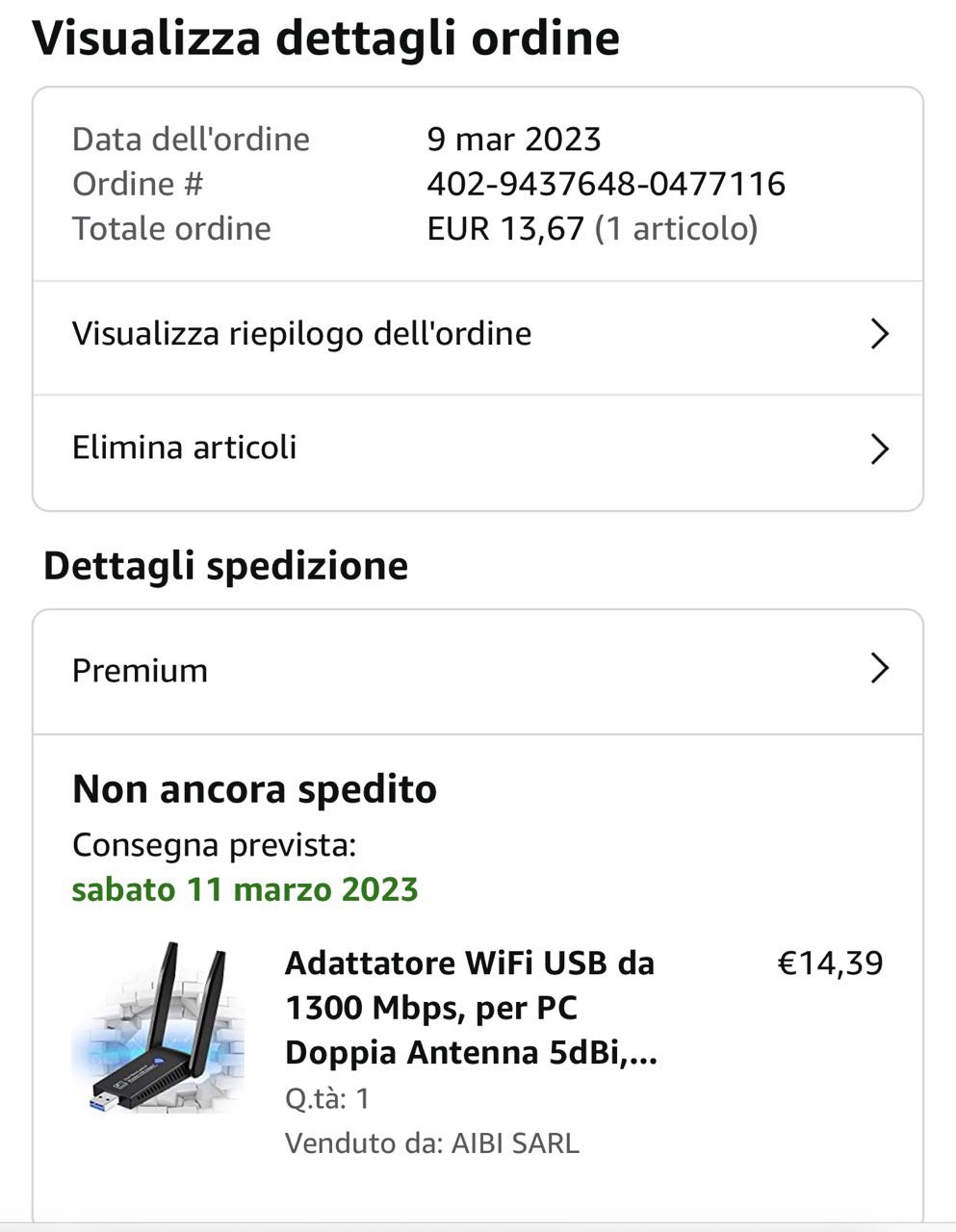Tap the Non ancora spedito status
The image size is (956, 1232).
(254, 789)
